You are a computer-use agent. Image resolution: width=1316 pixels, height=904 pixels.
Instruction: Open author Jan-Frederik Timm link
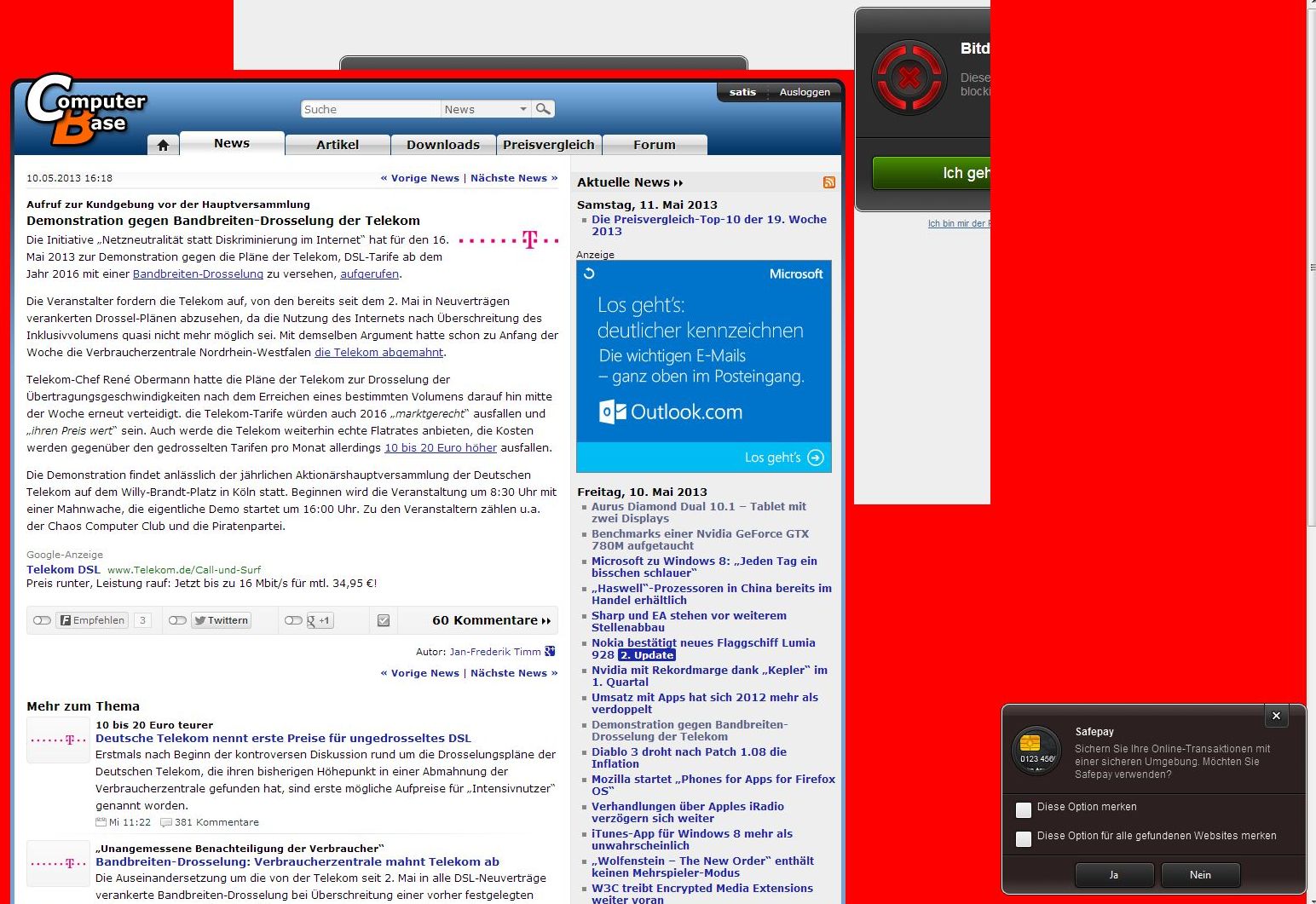pyautogui.click(x=495, y=652)
